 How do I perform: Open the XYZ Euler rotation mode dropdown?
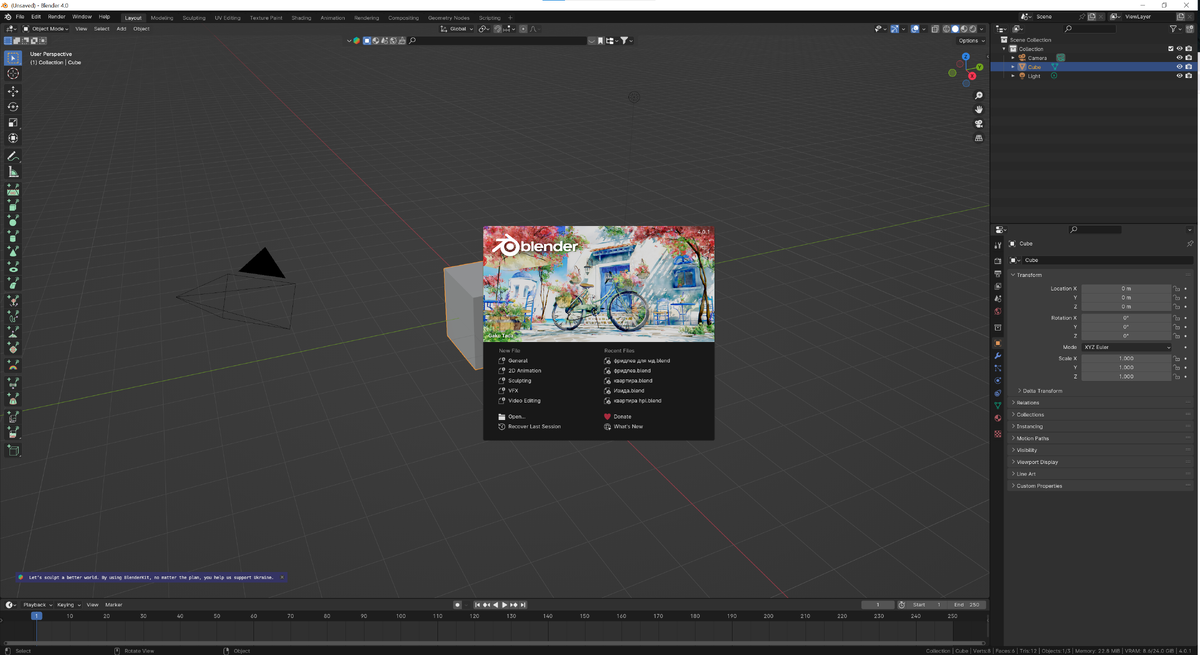[1126, 347]
